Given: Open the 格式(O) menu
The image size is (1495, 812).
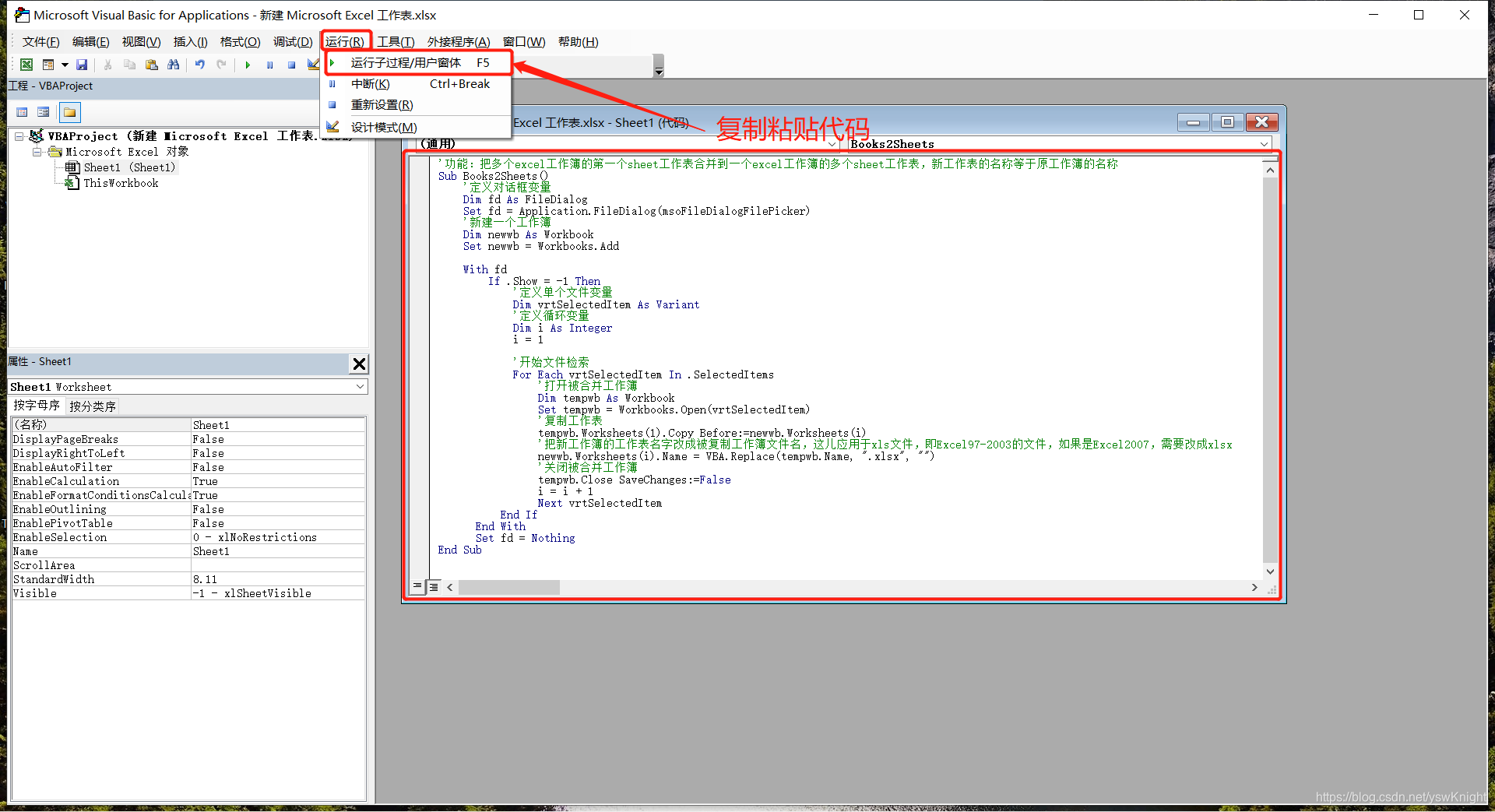Looking at the screenshot, I should (240, 42).
